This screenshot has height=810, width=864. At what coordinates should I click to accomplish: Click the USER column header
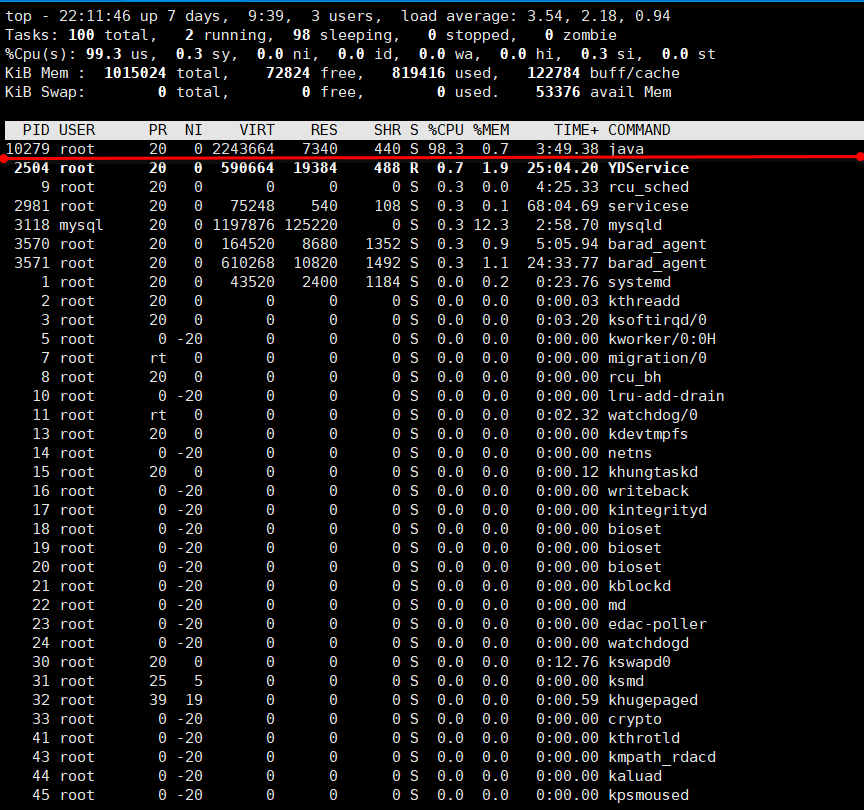(77, 130)
